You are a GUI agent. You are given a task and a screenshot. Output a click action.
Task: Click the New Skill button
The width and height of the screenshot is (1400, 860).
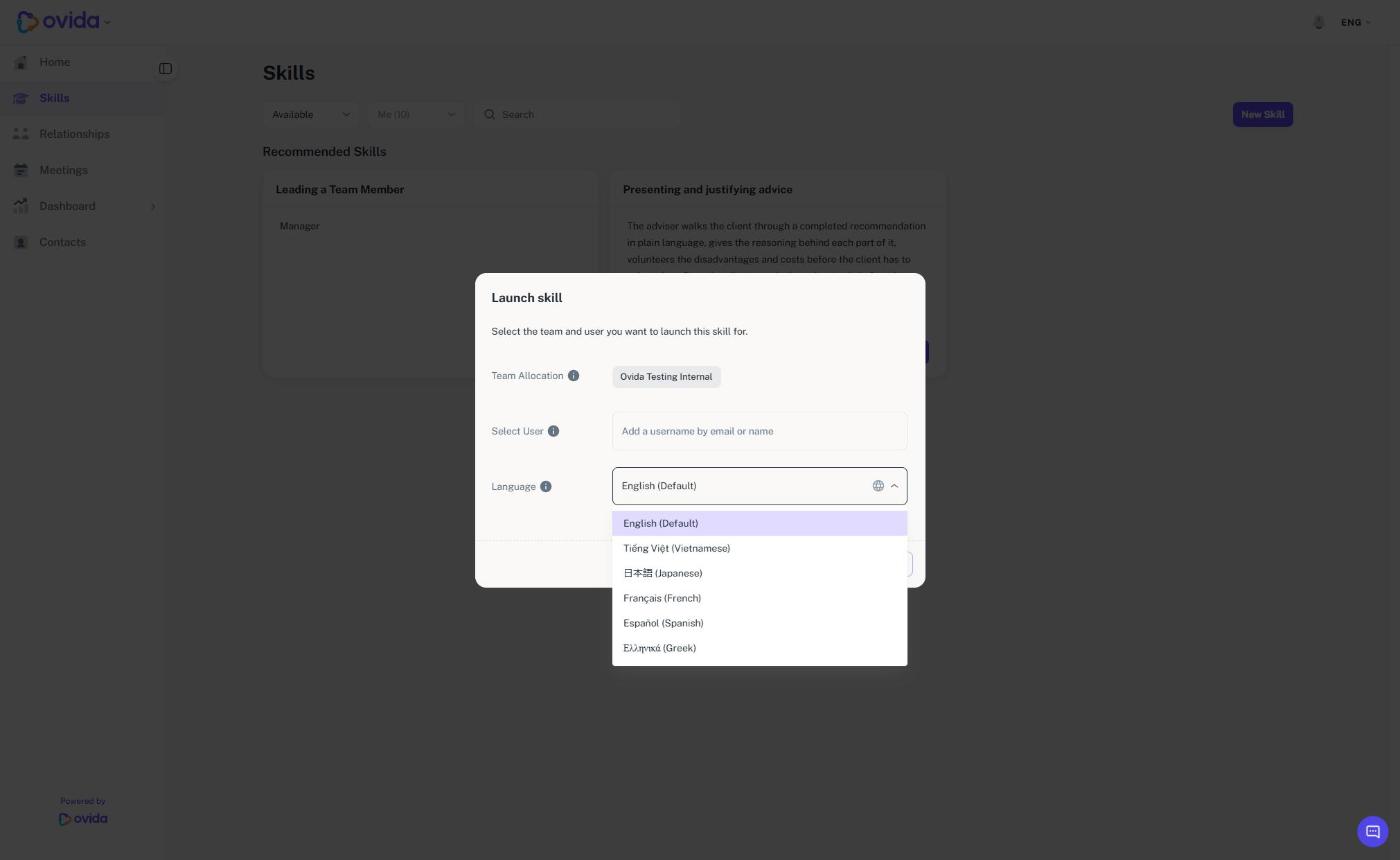pyautogui.click(x=1262, y=114)
